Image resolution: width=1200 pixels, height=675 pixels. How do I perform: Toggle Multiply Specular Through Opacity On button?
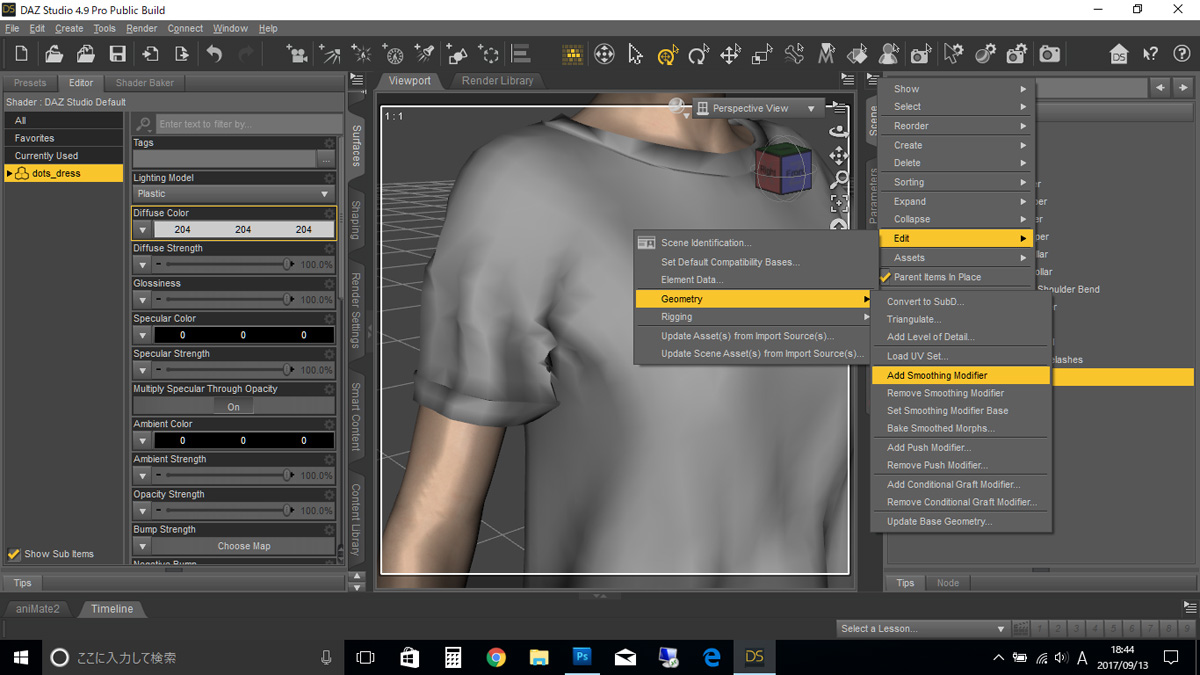pos(233,407)
